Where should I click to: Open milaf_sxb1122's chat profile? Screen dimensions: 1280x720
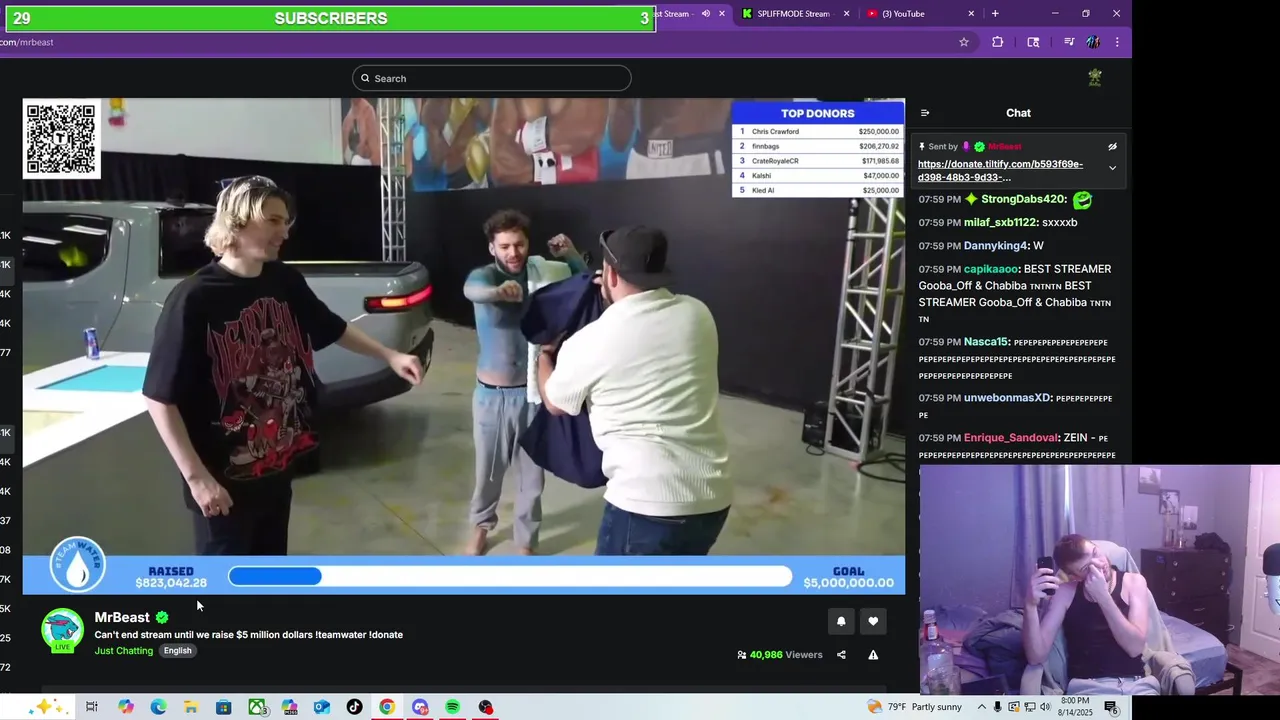coord(1000,223)
